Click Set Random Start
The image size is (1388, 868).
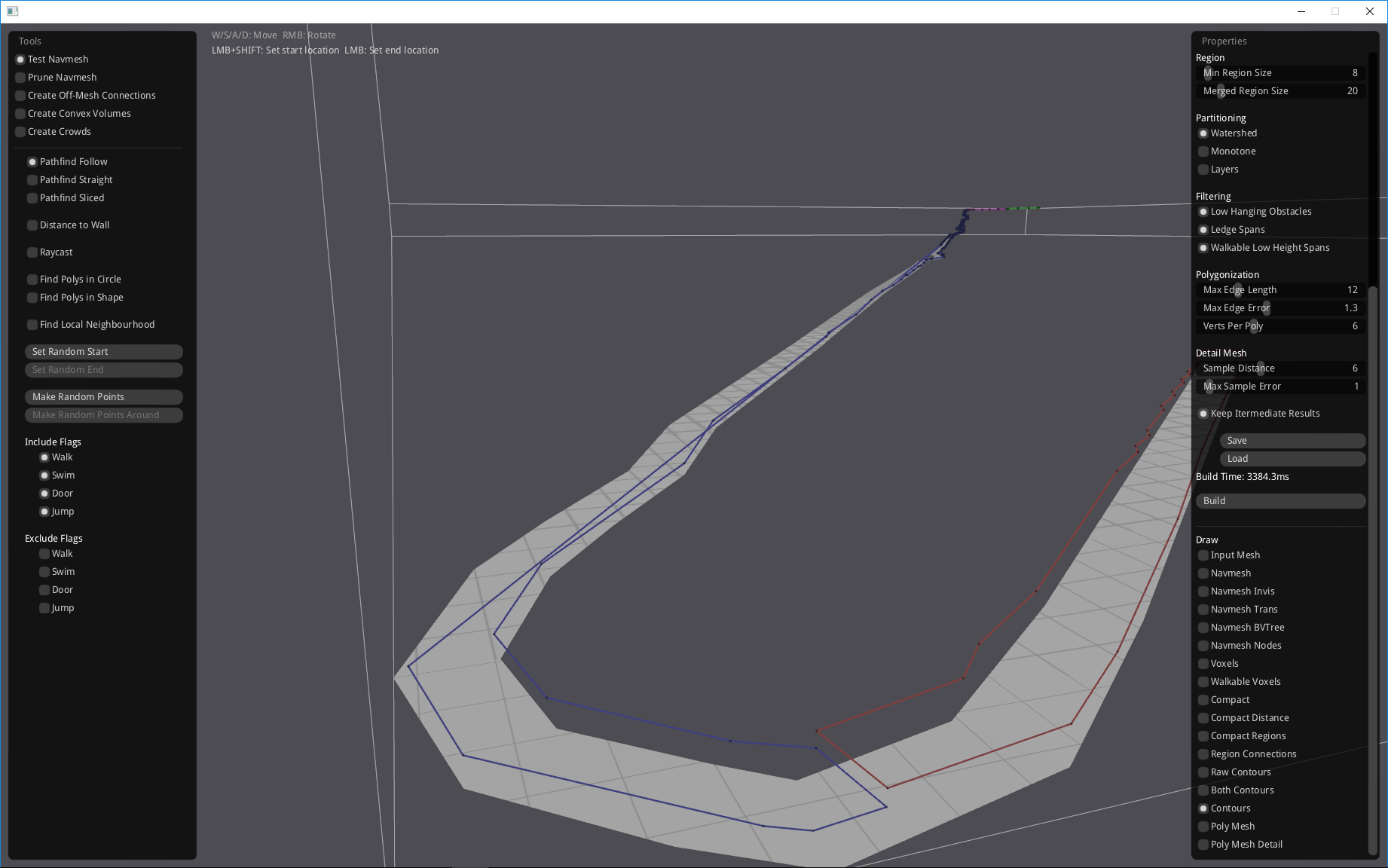pos(104,351)
